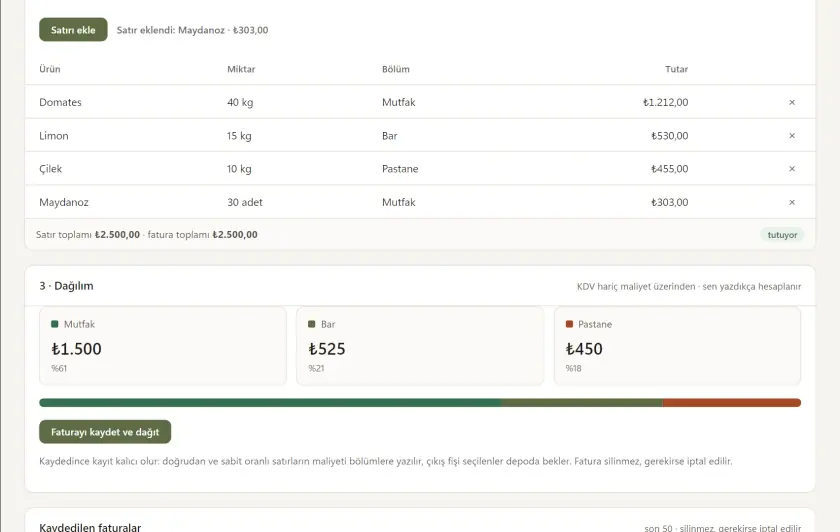The height and width of the screenshot is (532, 840).
Task: Click the green Mutfak color square
Action: tap(55, 324)
